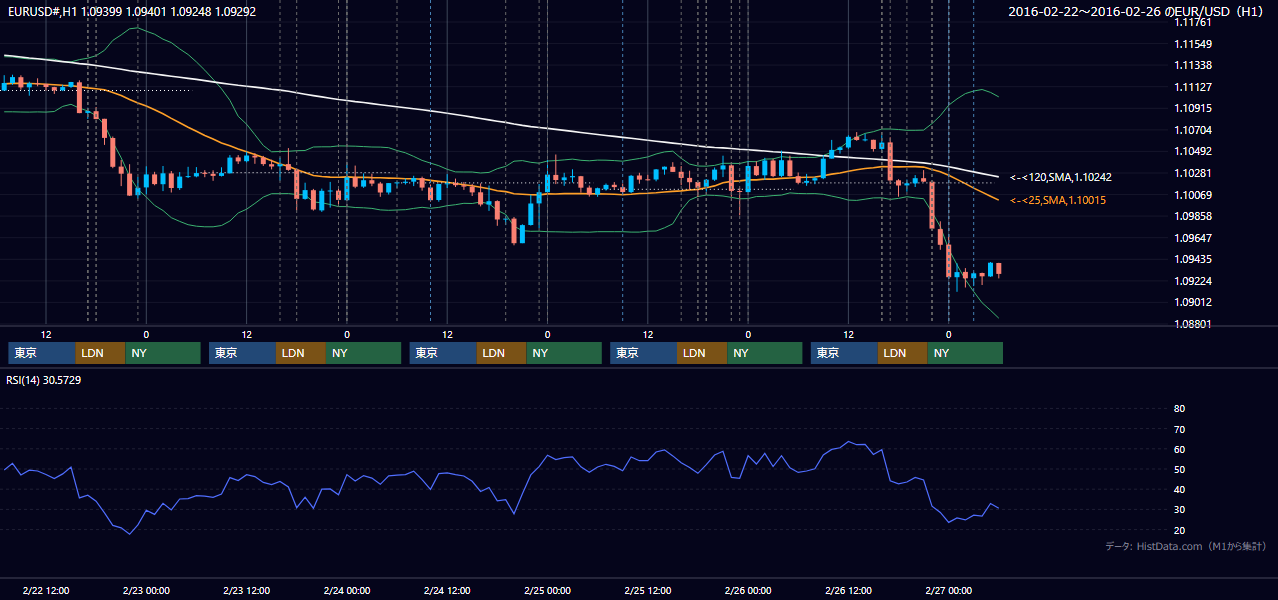This screenshot has height=600, width=1278.
Task: Click the LDN session box of the 2/22 session bar
Action: [x=101, y=353]
